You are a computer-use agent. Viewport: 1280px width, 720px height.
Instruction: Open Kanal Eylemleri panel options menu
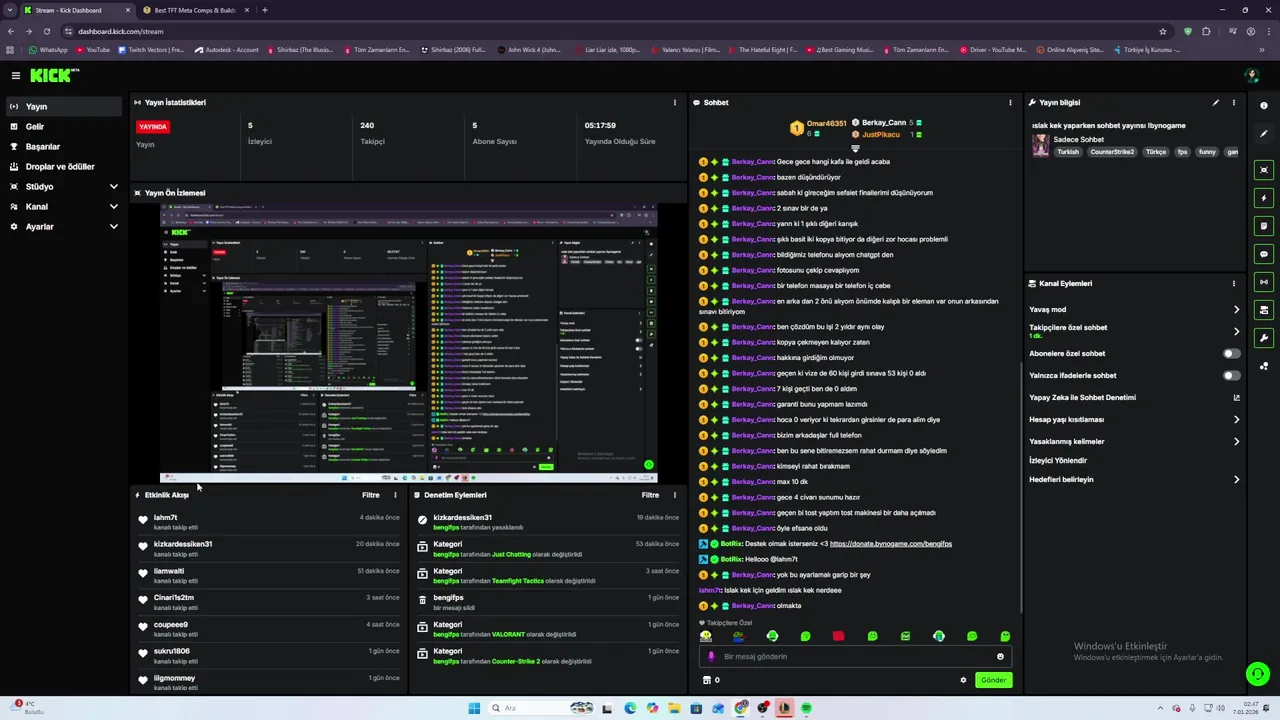1233,283
